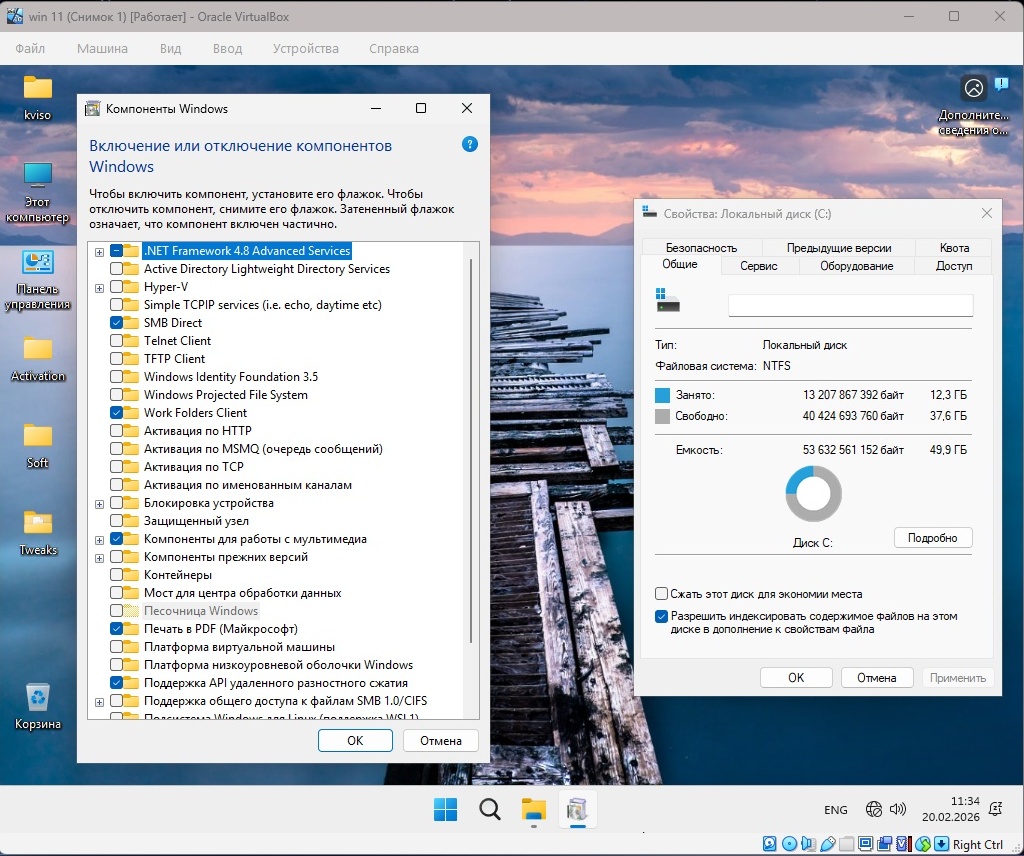Open the Recycle Bin desktop icon
Viewport: 1024px width, 856px height.
pos(38,698)
